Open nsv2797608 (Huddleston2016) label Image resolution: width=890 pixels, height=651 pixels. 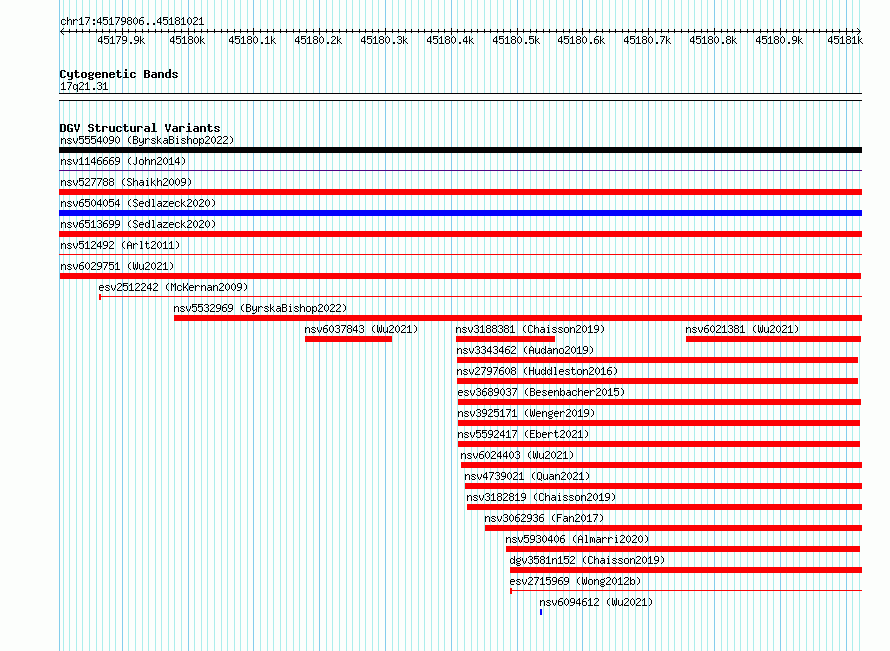pos(537,371)
